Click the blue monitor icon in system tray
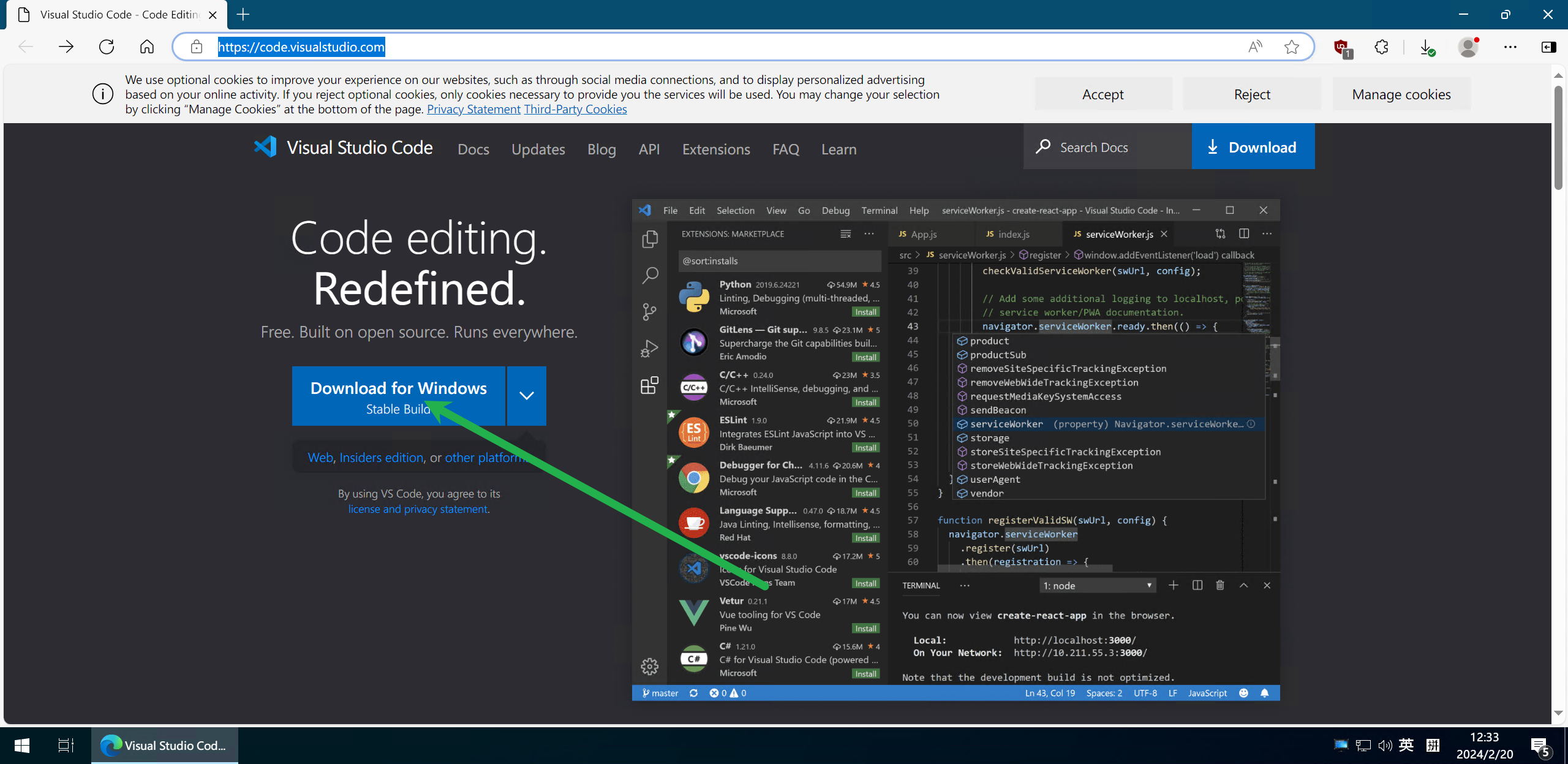Viewport: 1568px width, 764px height. [x=1341, y=746]
